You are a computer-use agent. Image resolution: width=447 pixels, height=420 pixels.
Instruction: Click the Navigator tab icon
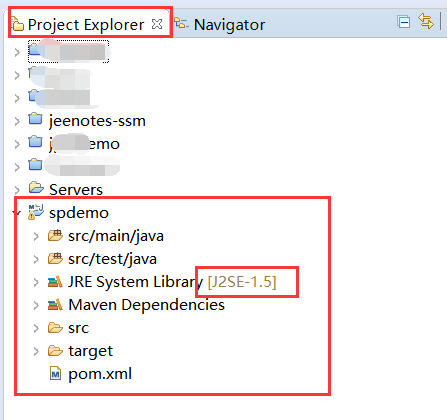point(182,23)
